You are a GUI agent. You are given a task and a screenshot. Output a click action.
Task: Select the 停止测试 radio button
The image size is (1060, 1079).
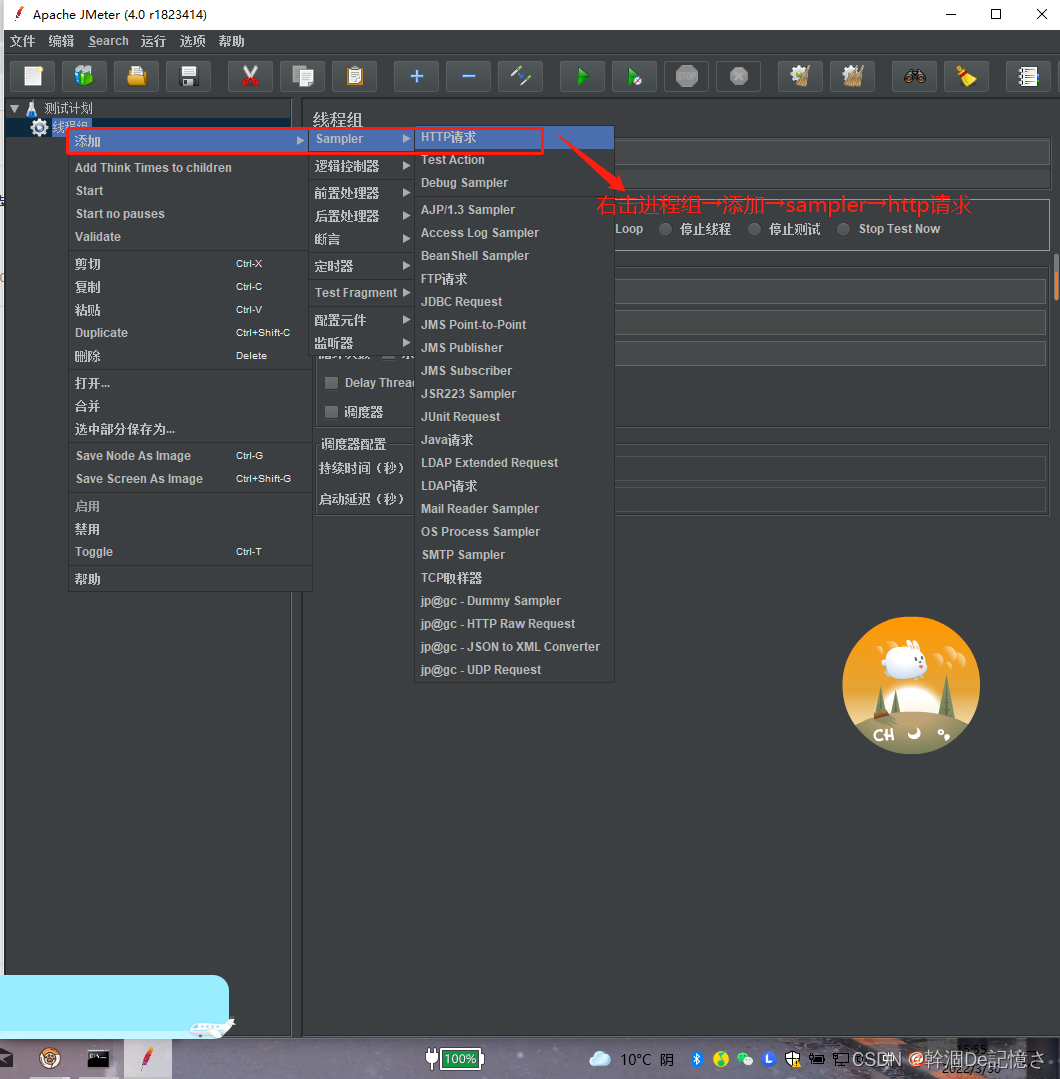(754, 229)
